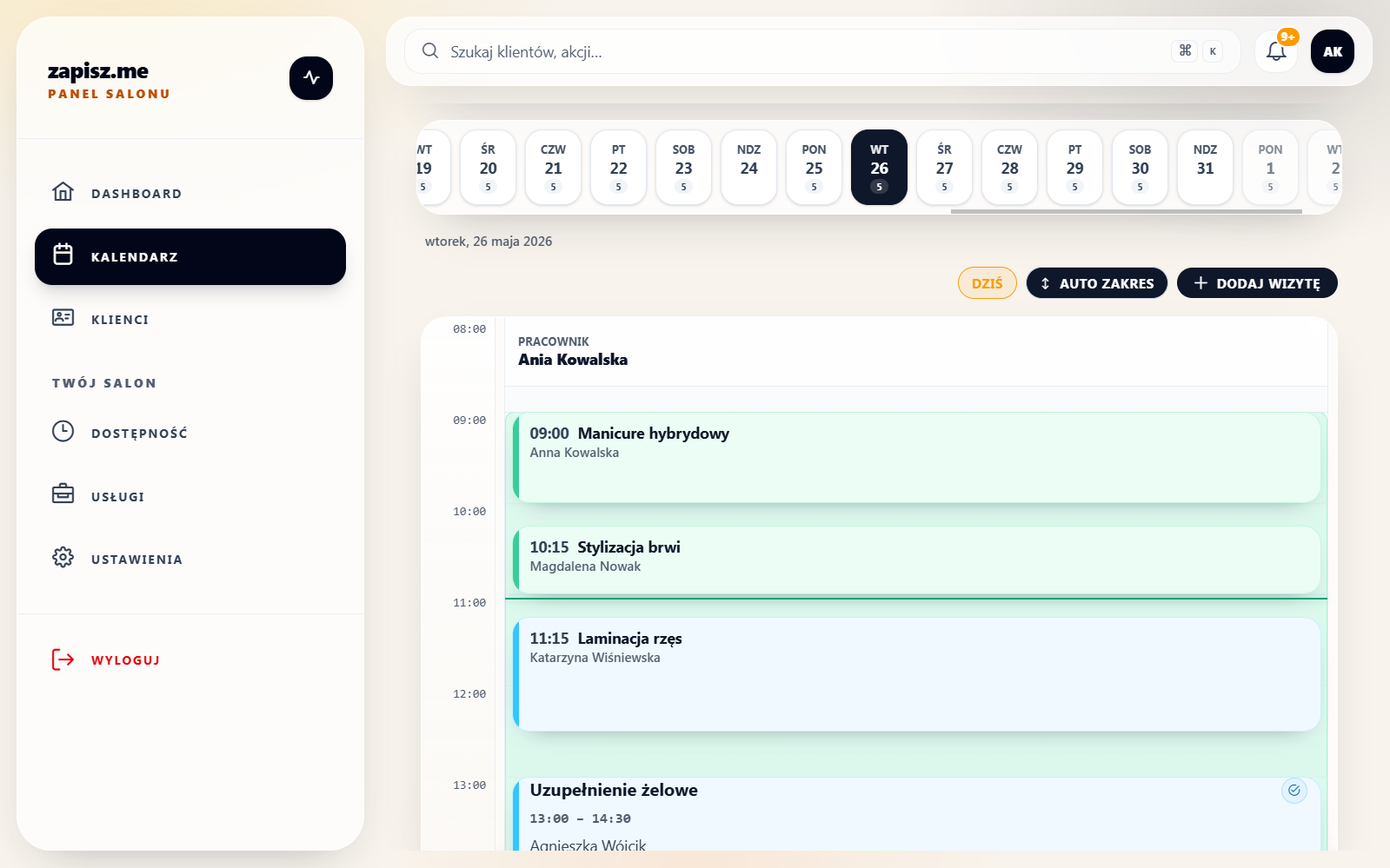Click the plus icon in Dodaj wizytę
This screenshot has width=1390, height=868.
(x=1200, y=283)
